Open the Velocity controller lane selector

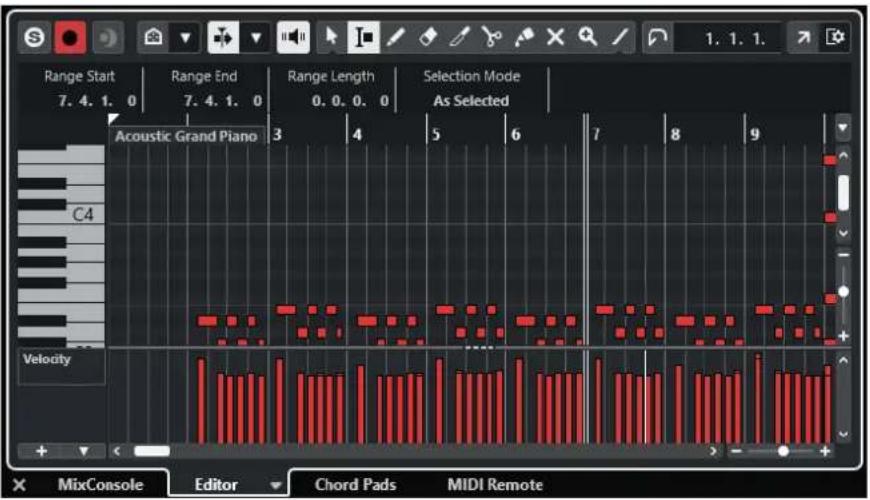tap(62, 366)
